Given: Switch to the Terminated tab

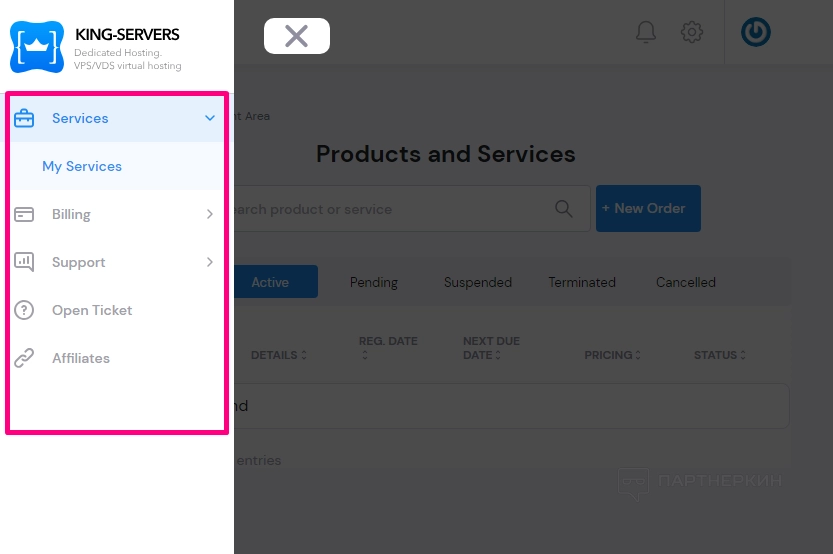Looking at the screenshot, I should click(581, 282).
